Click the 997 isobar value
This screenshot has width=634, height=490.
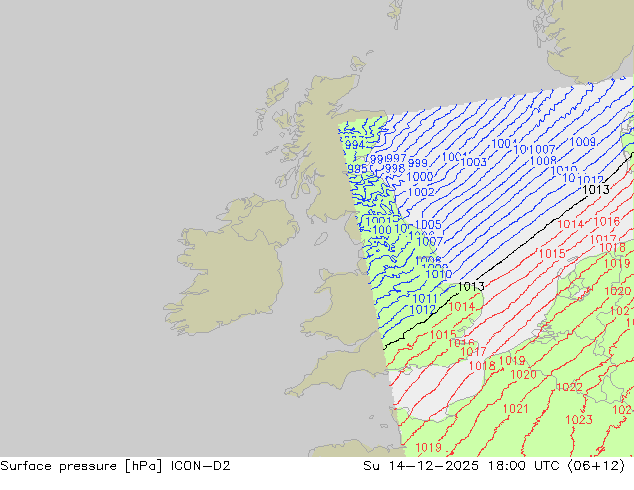pyautogui.click(x=396, y=159)
